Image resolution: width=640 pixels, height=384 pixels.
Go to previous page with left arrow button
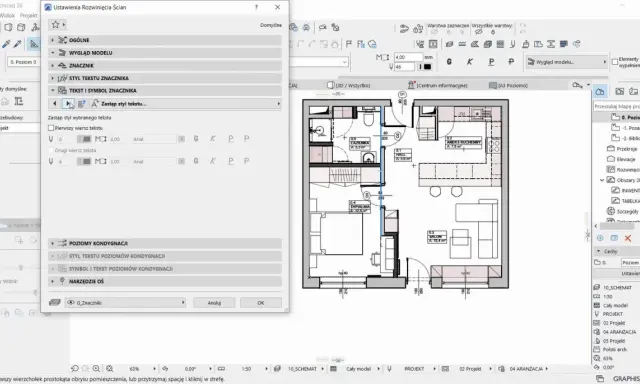55,104
